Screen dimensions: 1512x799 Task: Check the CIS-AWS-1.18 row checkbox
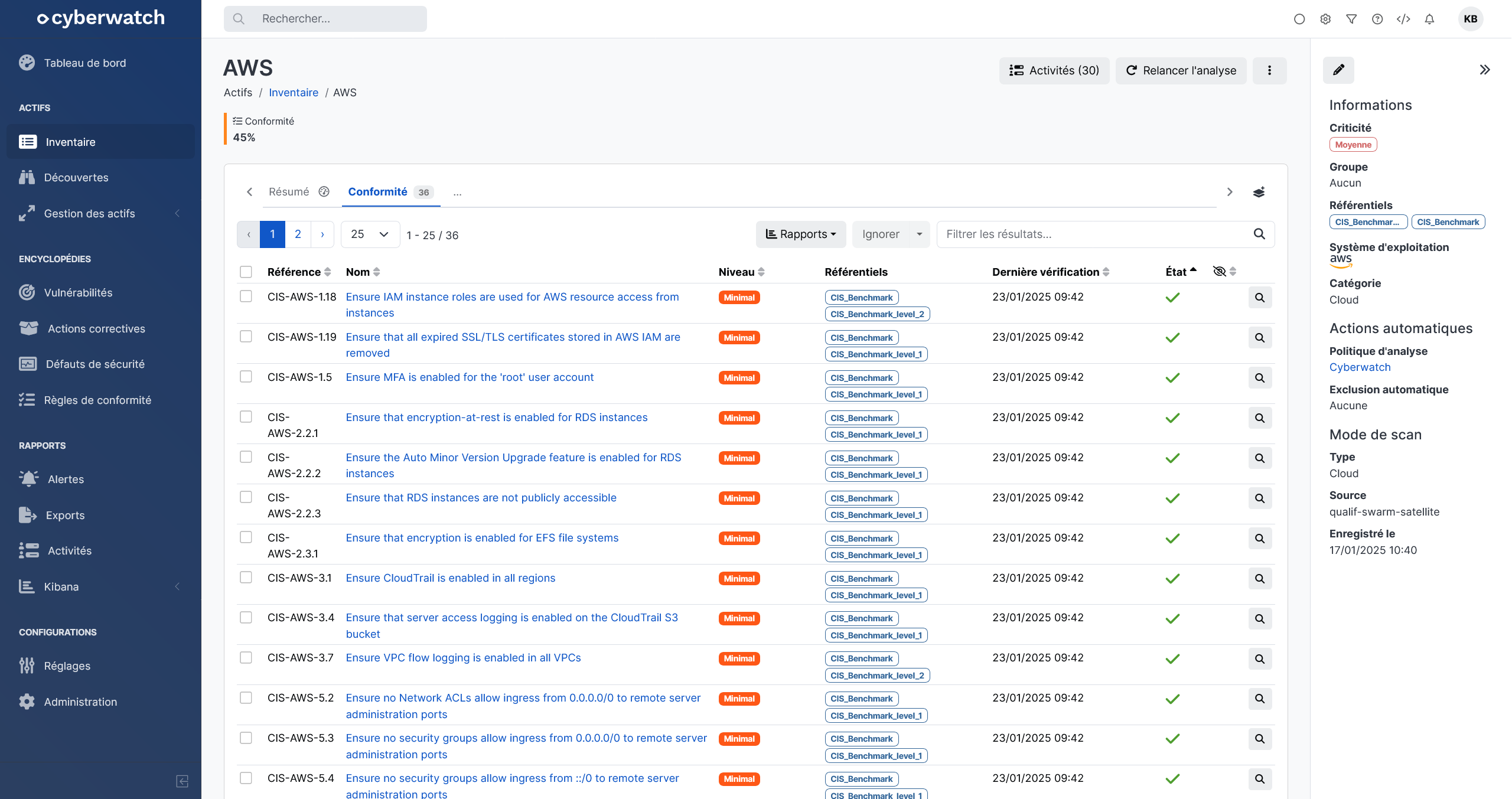point(246,296)
